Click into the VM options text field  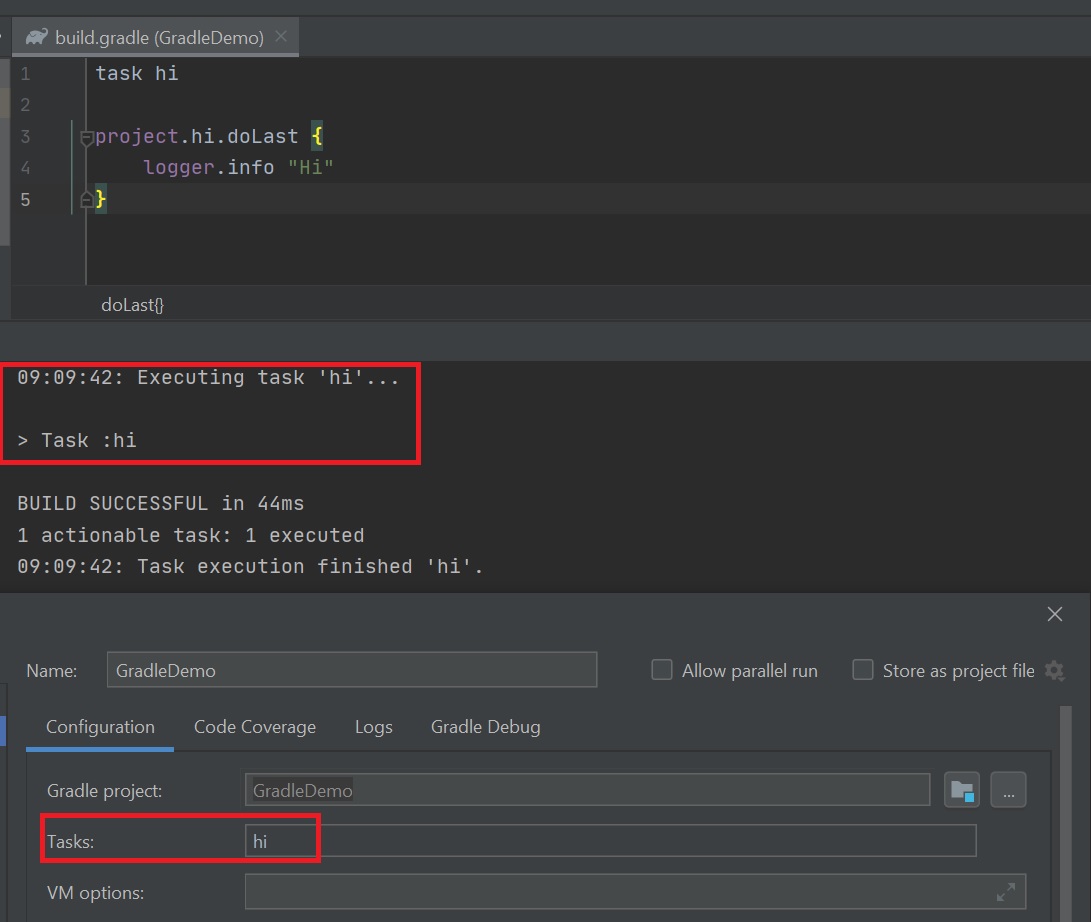(x=610, y=891)
